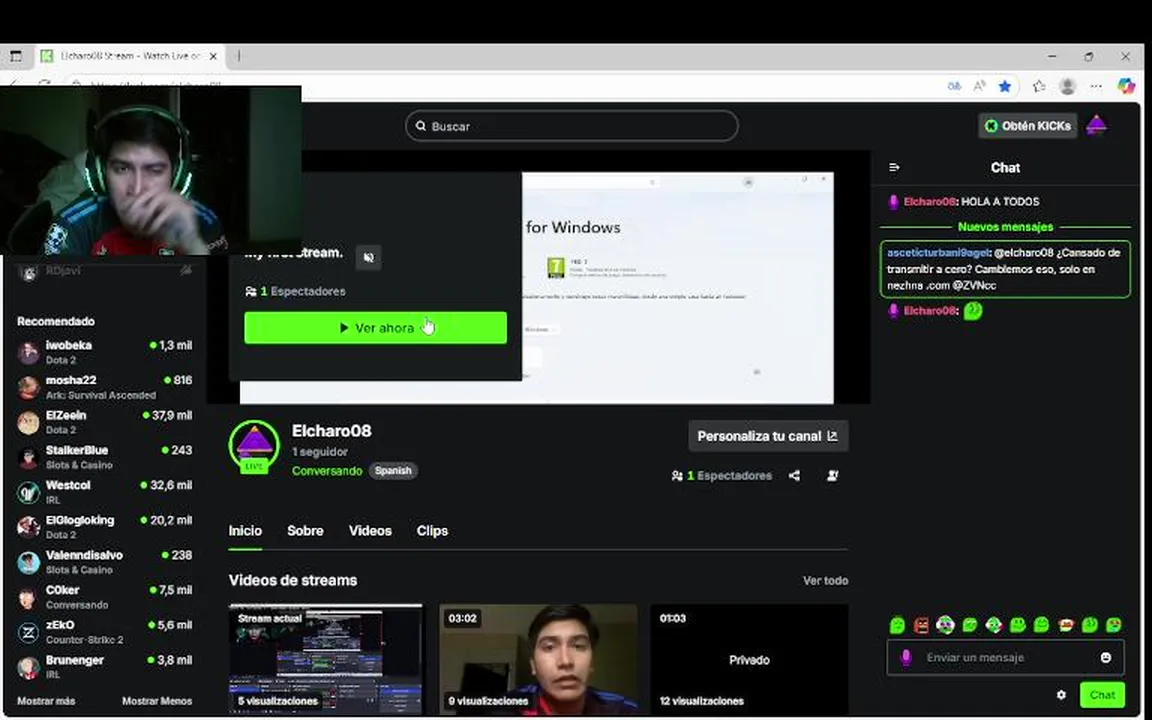Viewport: 1152px width, 720px height.
Task: Insert the white round emote
Action: click(946, 624)
